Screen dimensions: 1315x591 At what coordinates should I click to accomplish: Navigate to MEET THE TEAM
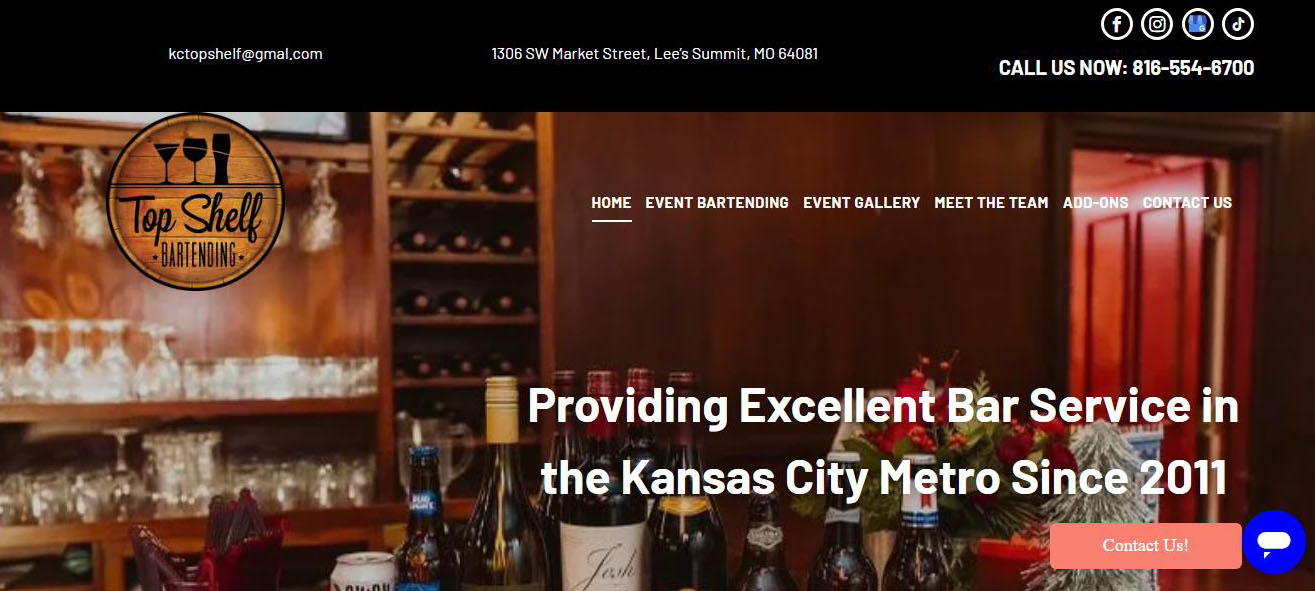click(x=991, y=203)
